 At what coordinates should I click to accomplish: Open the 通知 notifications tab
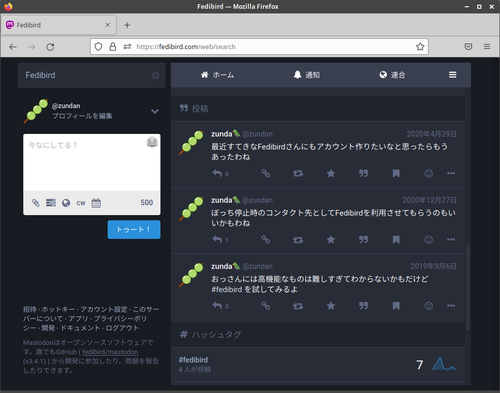pyautogui.click(x=307, y=75)
